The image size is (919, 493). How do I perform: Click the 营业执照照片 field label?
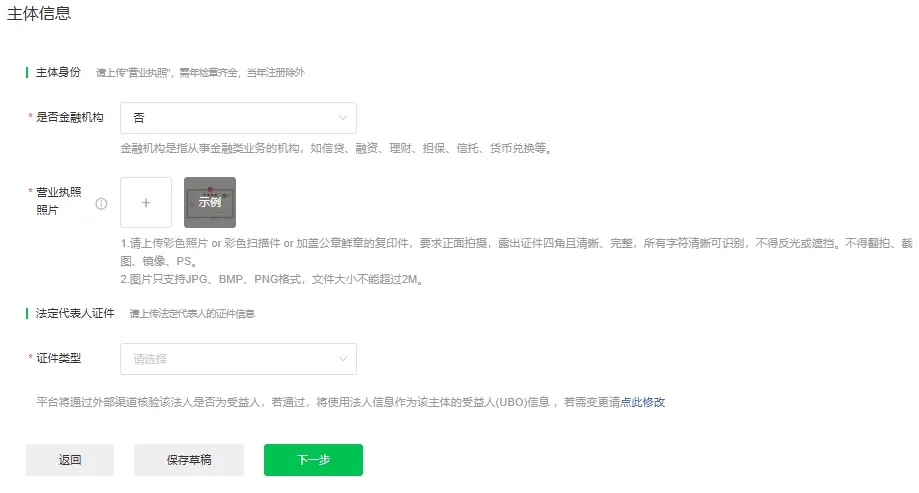[59, 200]
